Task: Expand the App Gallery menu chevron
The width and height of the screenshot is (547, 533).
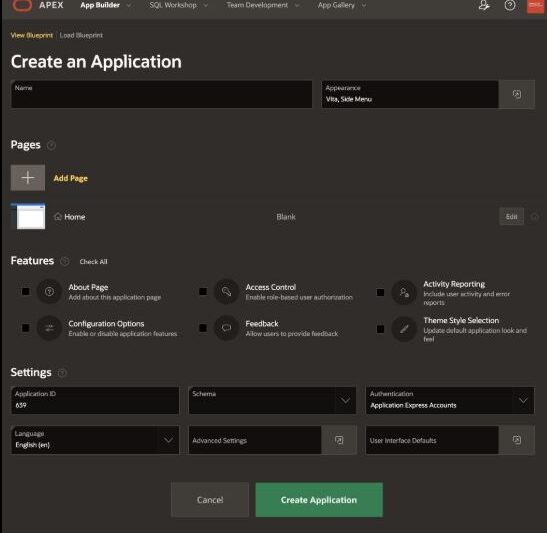Action: [x=364, y=5]
